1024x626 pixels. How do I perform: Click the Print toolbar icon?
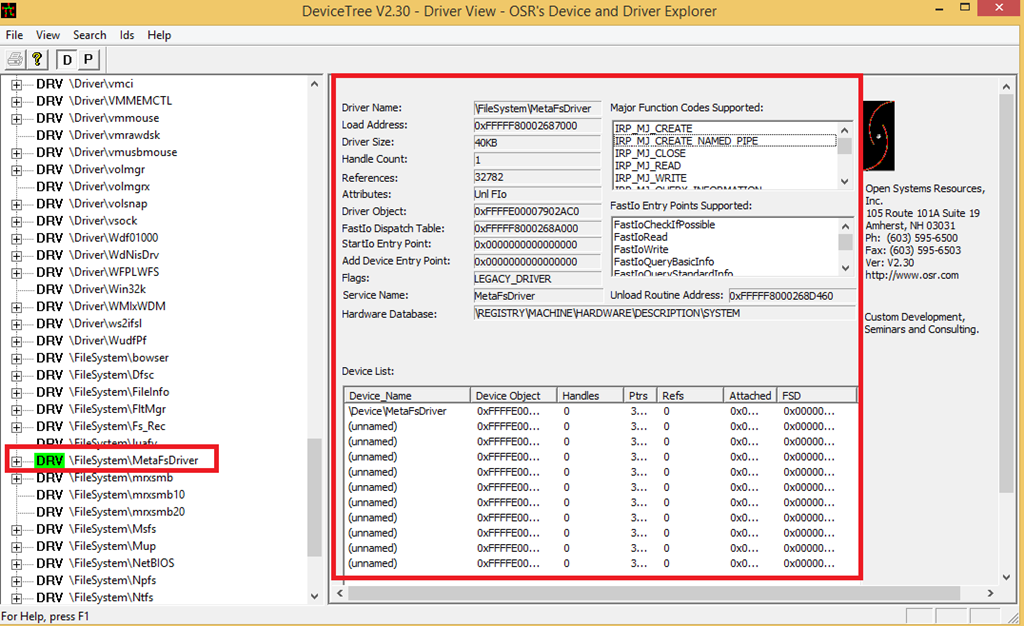15,59
